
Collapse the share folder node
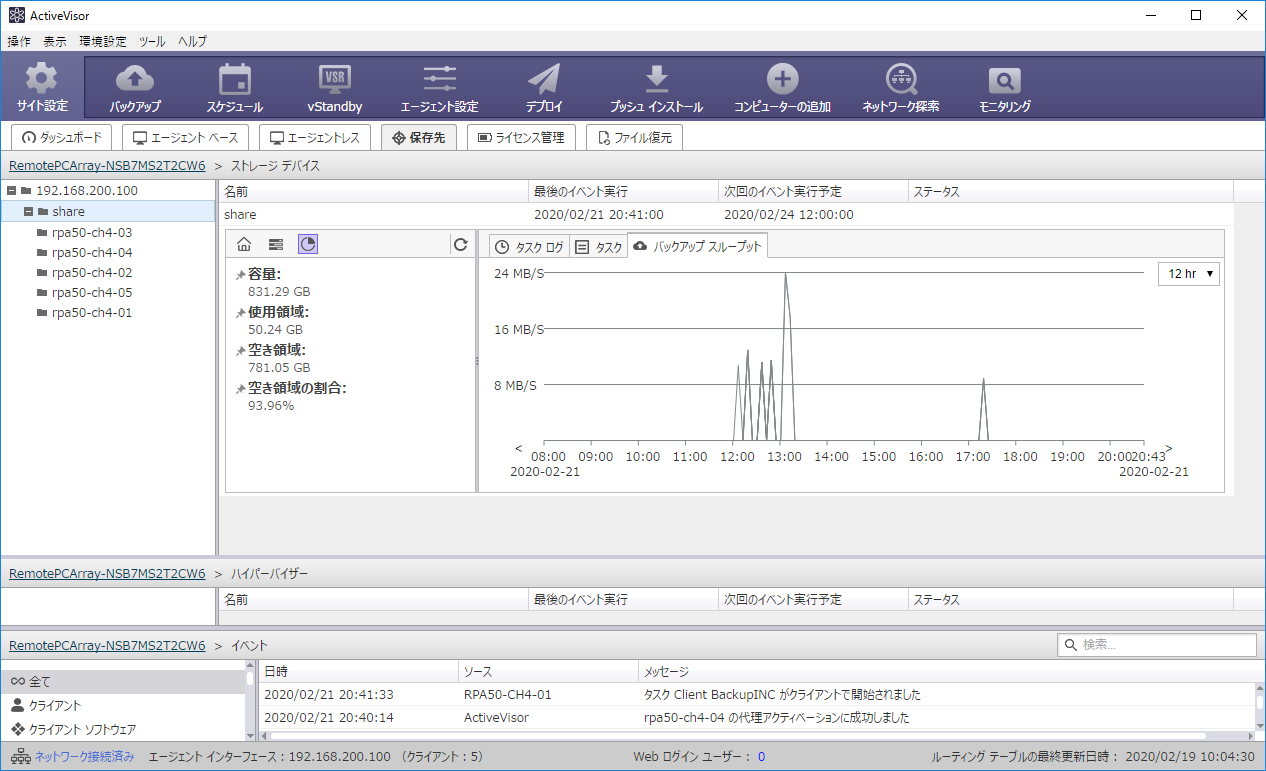(29, 212)
